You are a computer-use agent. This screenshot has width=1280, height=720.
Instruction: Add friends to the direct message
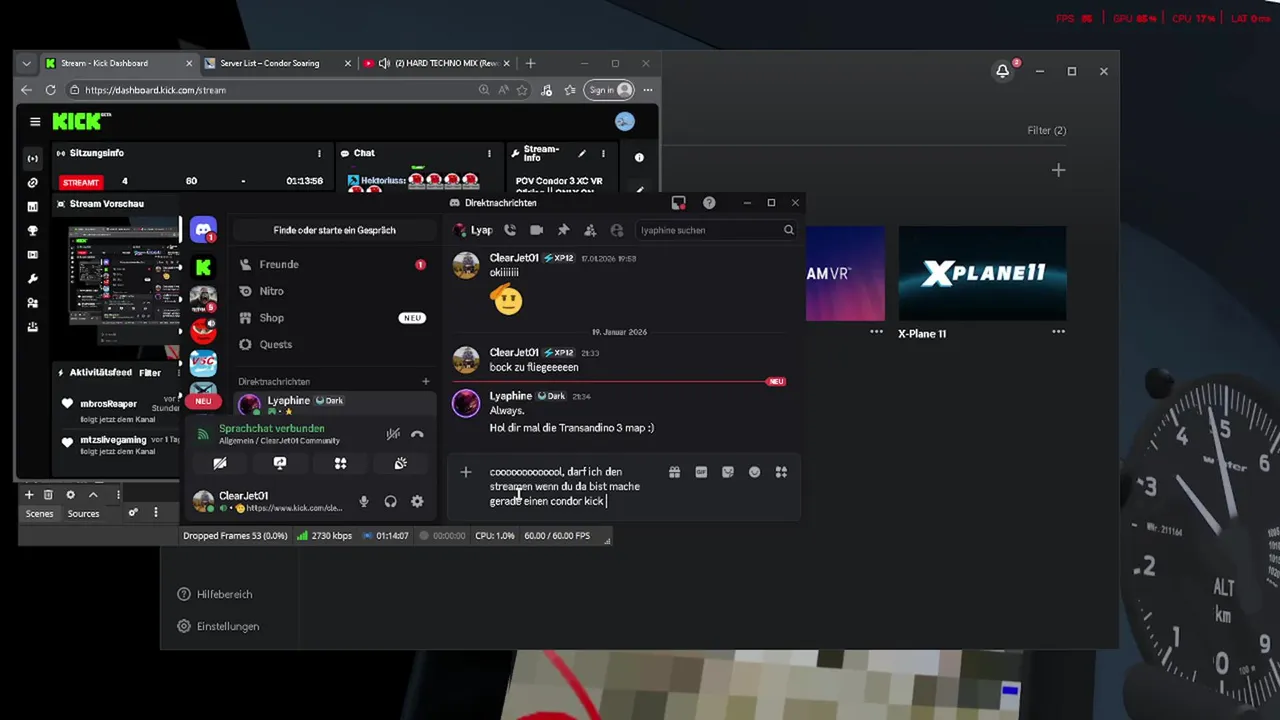[x=590, y=230]
